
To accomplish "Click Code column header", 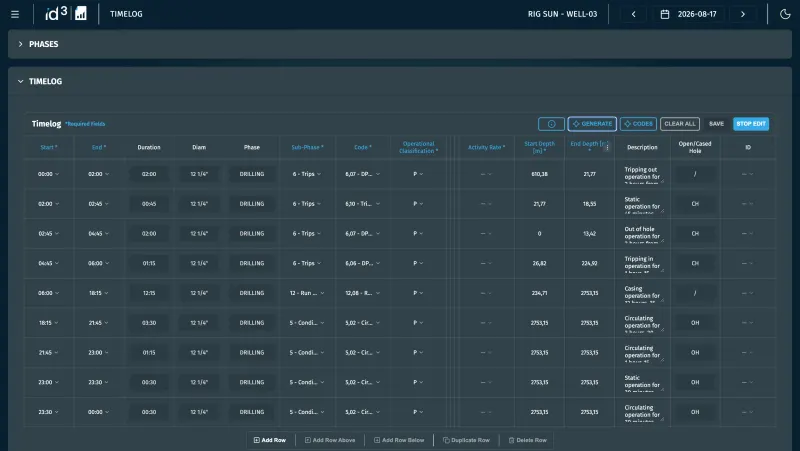I will tap(363, 147).
